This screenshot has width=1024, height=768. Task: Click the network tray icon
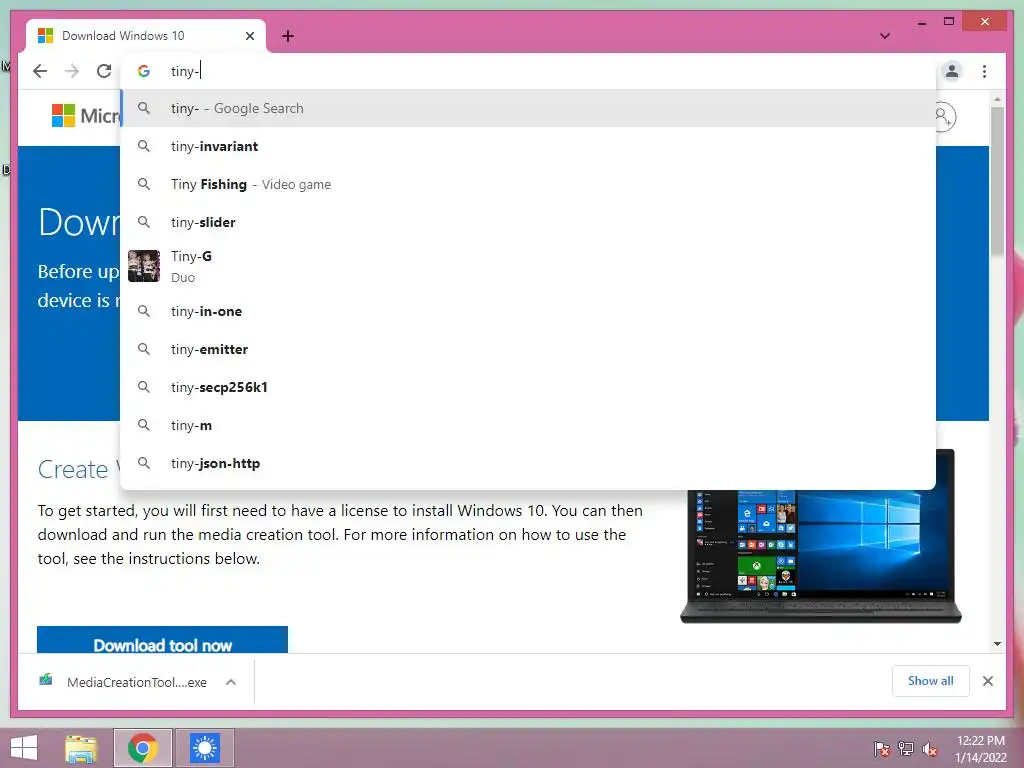click(x=906, y=749)
